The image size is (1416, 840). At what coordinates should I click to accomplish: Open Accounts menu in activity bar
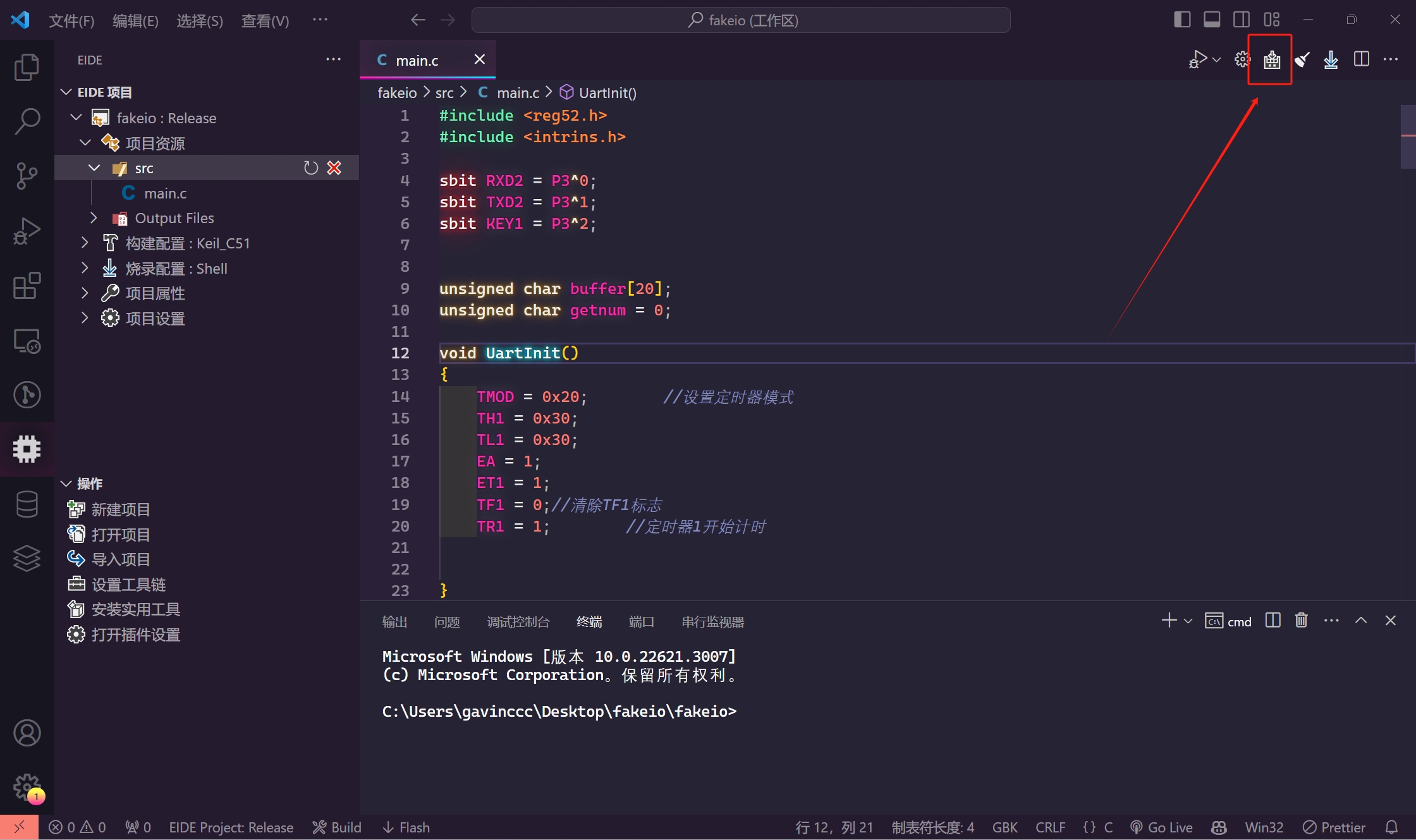27,733
